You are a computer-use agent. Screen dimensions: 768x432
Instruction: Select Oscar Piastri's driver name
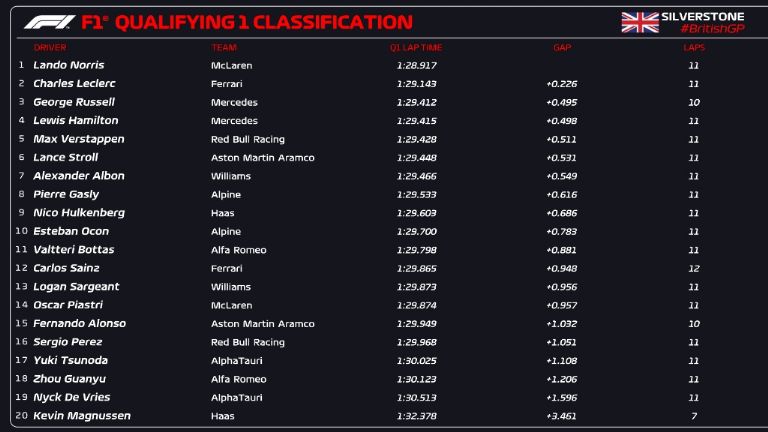(x=72, y=305)
